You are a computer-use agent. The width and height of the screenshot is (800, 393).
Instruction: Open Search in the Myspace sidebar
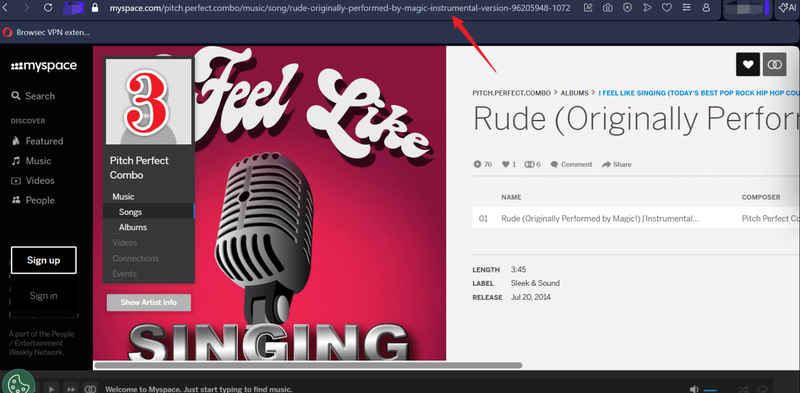[33, 96]
